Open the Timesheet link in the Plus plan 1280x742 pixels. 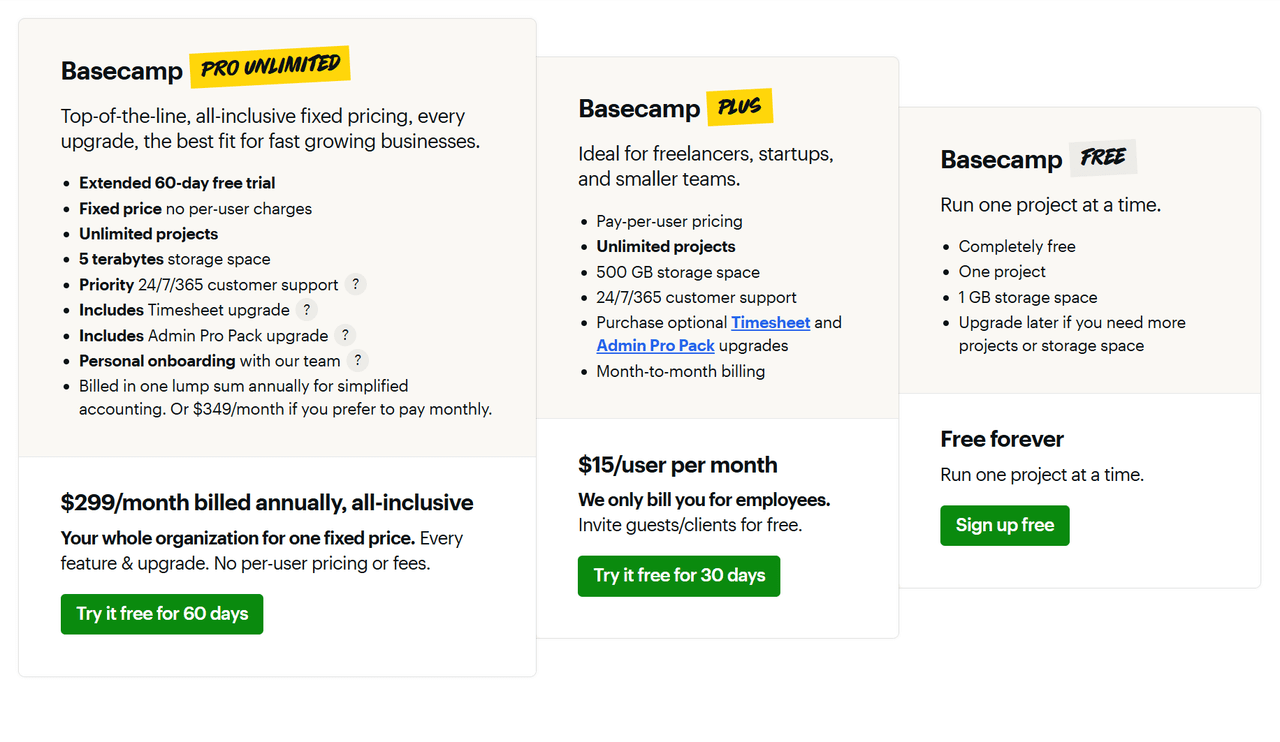tap(770, 322)
